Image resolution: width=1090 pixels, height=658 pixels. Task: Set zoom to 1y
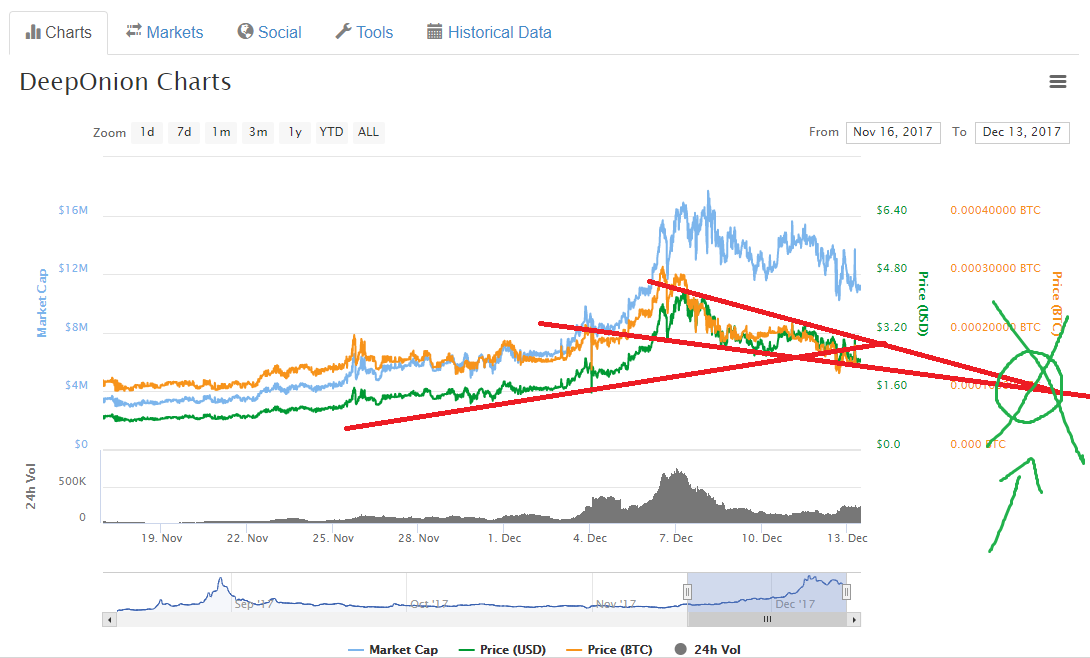(x=295, y=132)
